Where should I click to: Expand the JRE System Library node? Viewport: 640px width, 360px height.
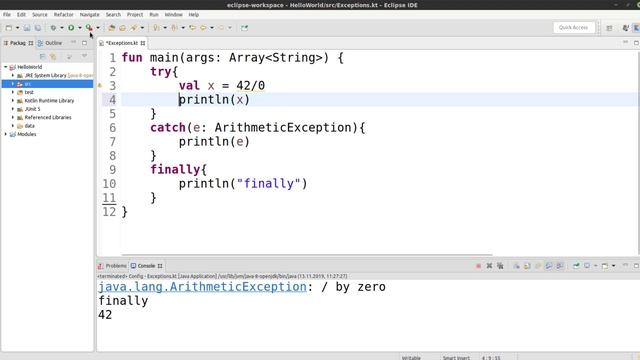13,76
